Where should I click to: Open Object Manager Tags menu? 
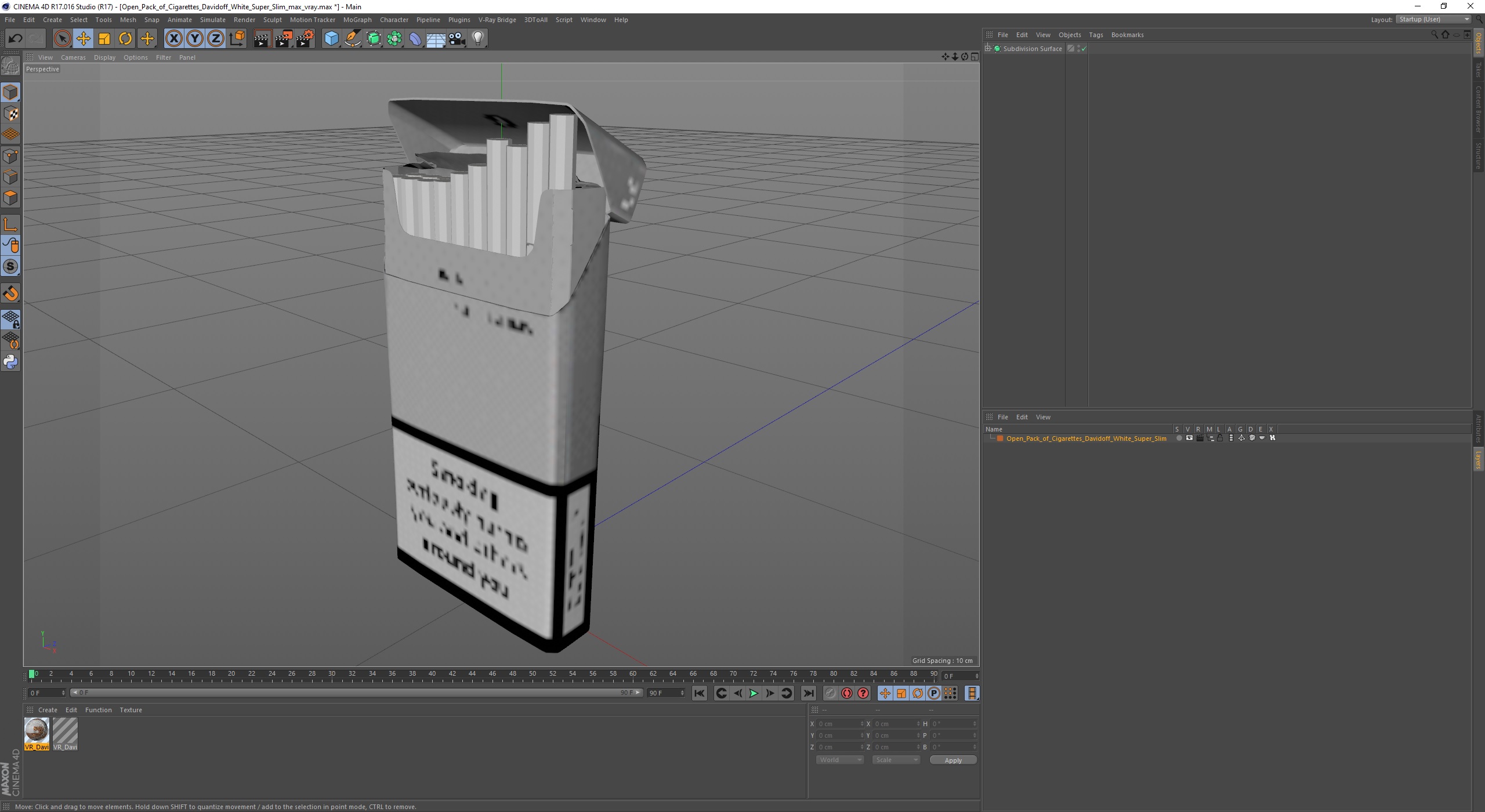[x=1096, y=35]
